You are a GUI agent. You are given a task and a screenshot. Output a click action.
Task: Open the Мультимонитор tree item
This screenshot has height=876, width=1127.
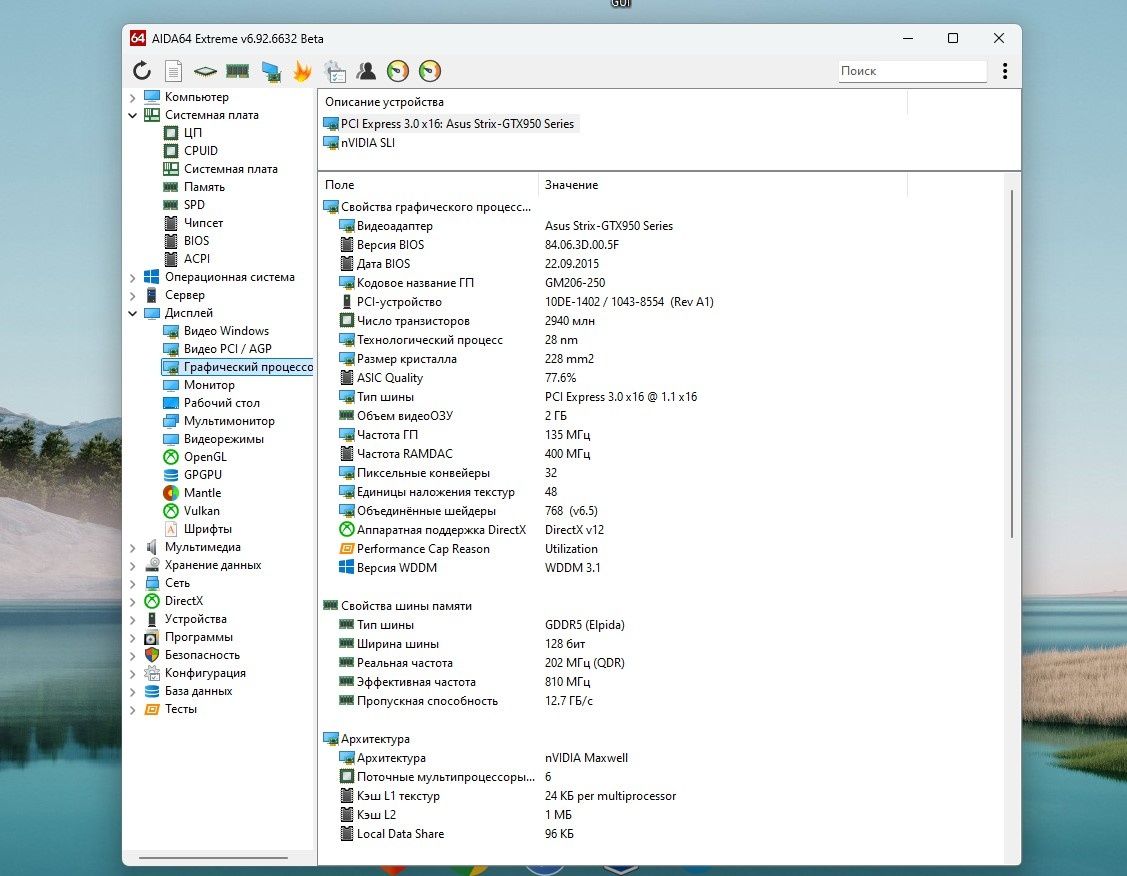[x=229, y=421]
